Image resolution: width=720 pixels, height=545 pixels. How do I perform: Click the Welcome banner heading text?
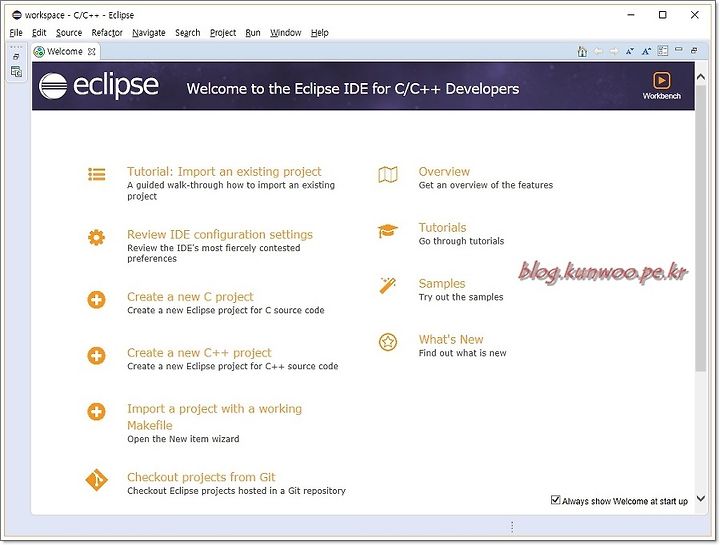point(353,89)
